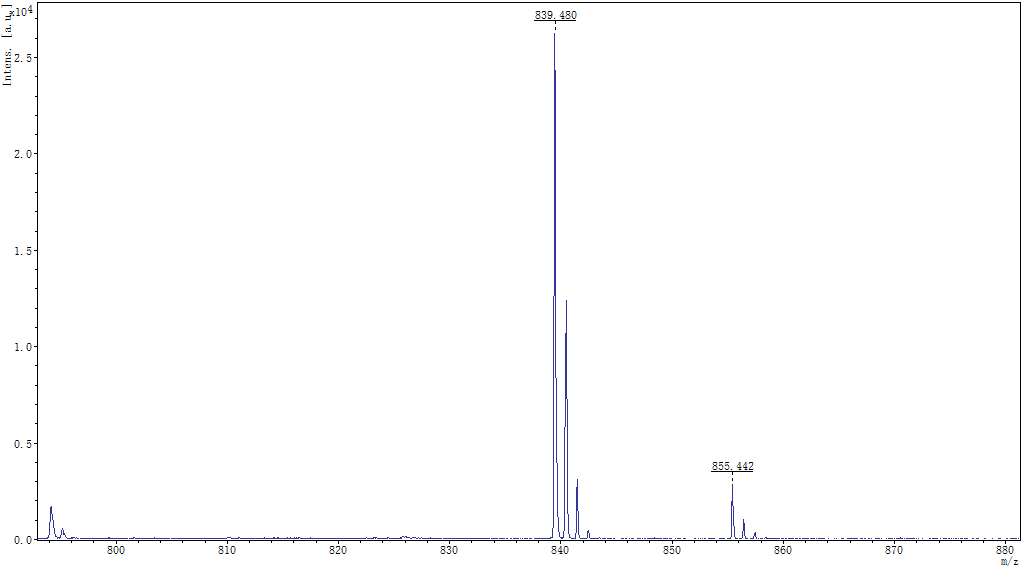This screenshot has height=568, width=1023.
Task: Click the x-axis tick label 880
Action: pyautogui.click(x=1005, y=550)
